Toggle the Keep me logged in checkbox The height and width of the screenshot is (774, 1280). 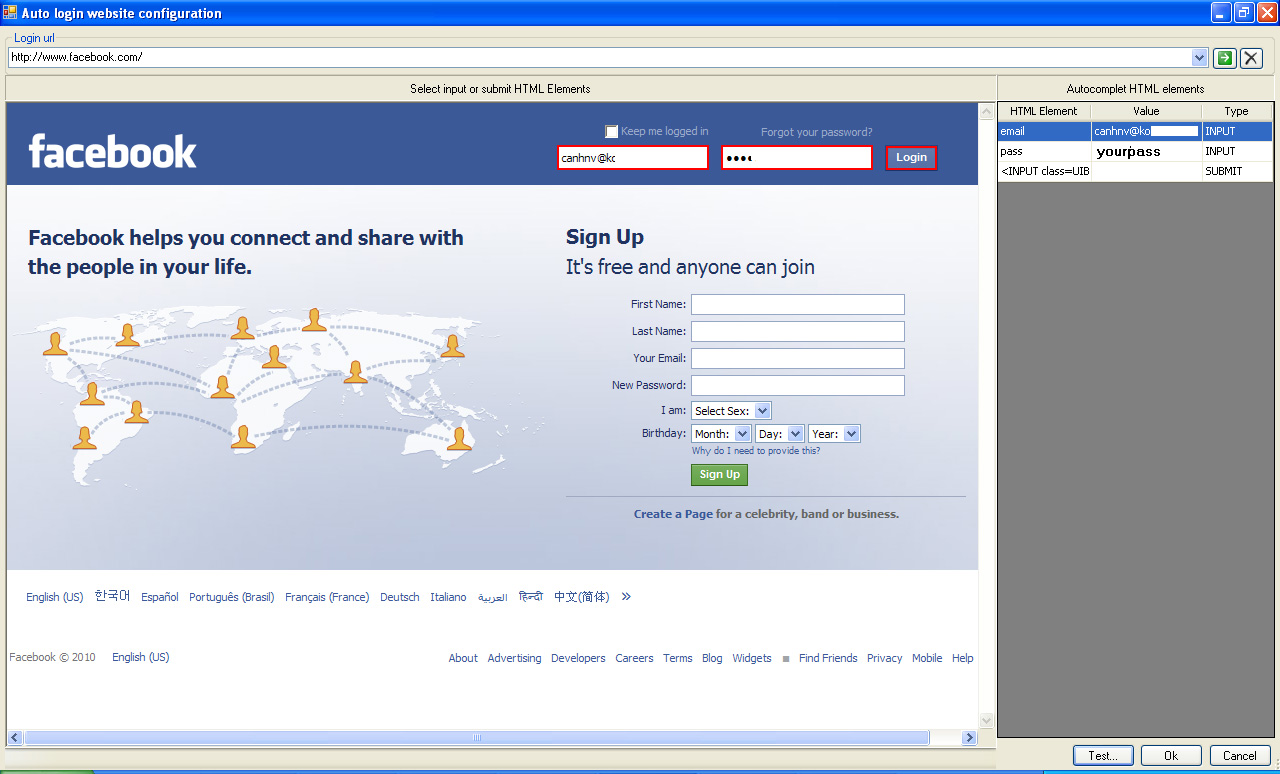612,132
